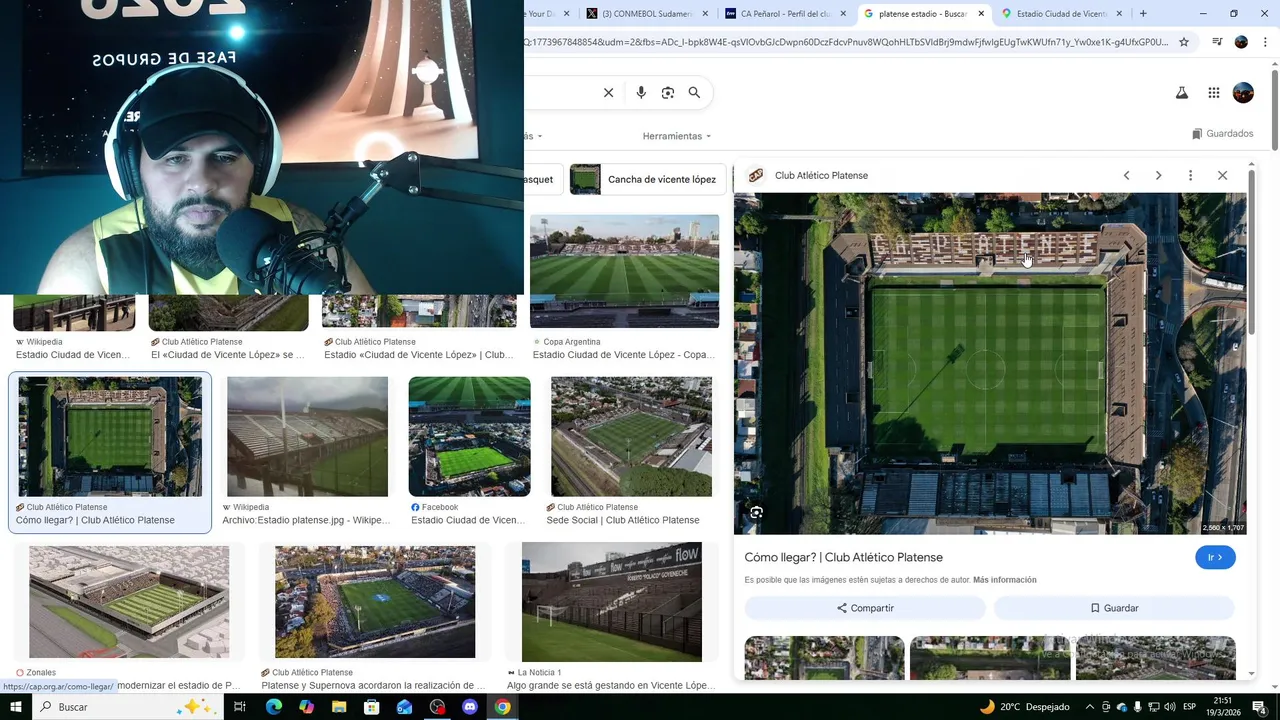Open clock showing 21:51 on taskbar
Screen dimensions: 1280x720
pyautogui.click(x=1223, y=707)
